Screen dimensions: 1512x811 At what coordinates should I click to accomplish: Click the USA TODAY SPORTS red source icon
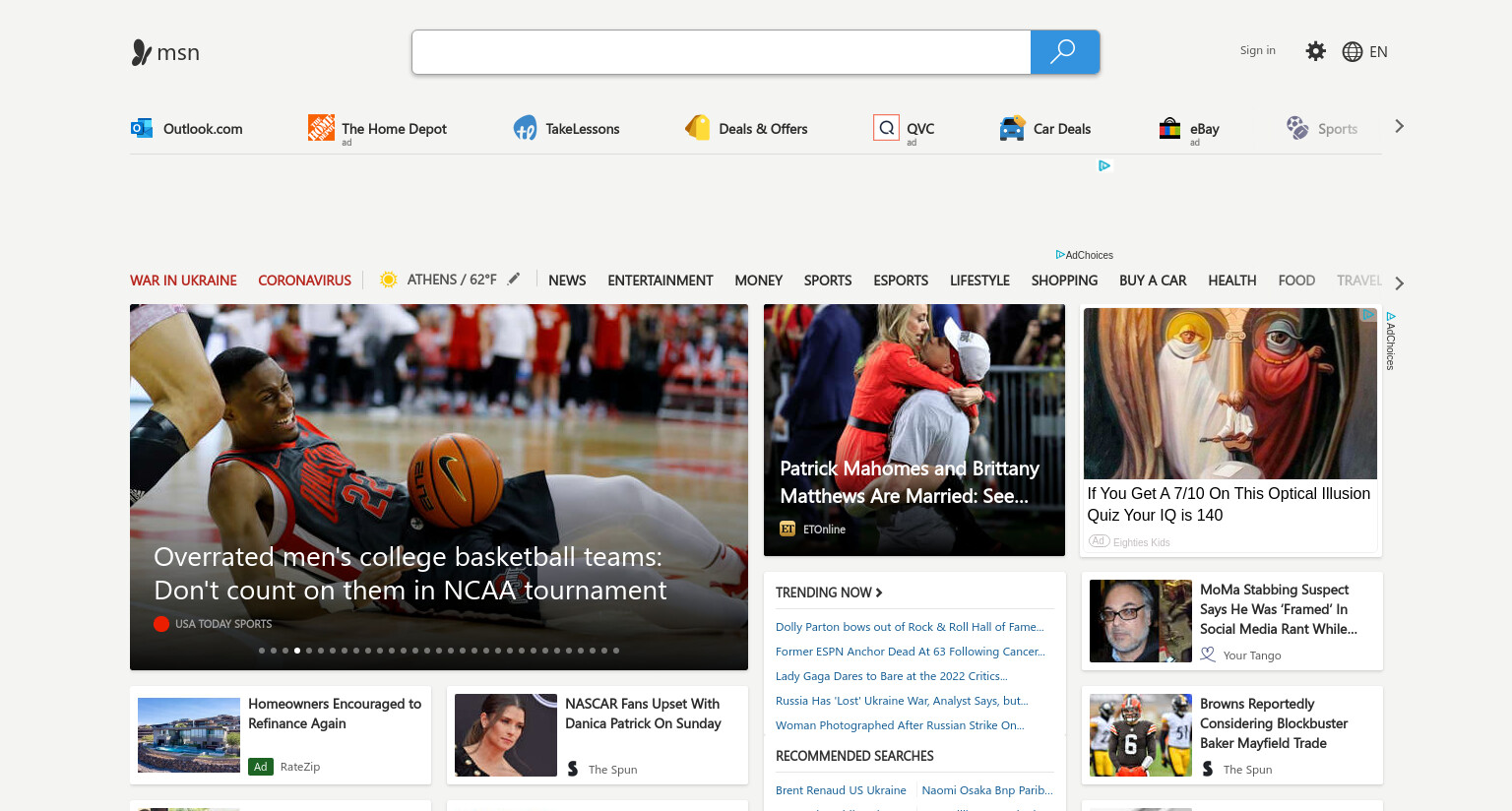point(161,624)
